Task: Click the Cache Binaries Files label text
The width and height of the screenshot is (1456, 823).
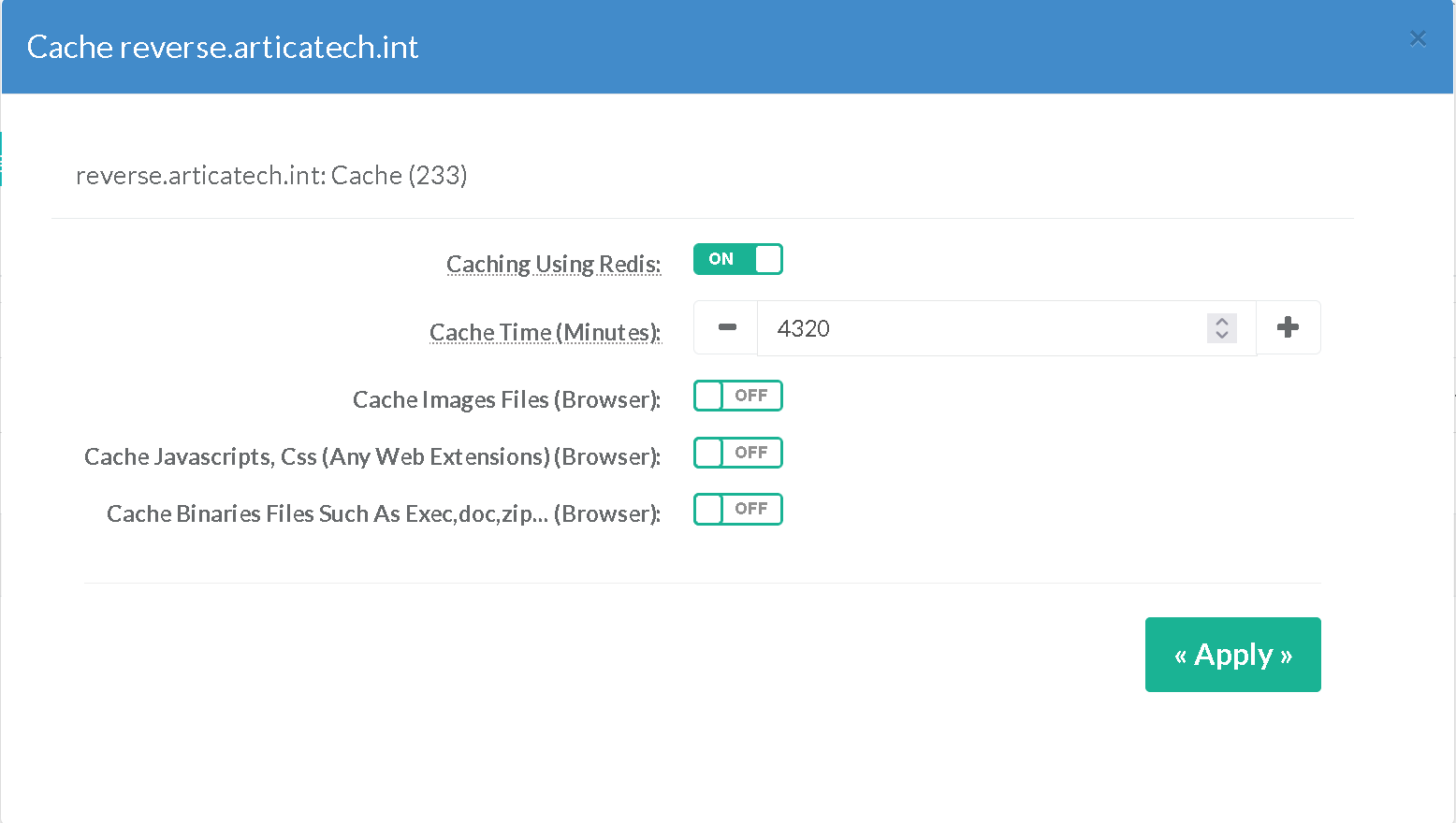Action: click(x=383, y=514)
